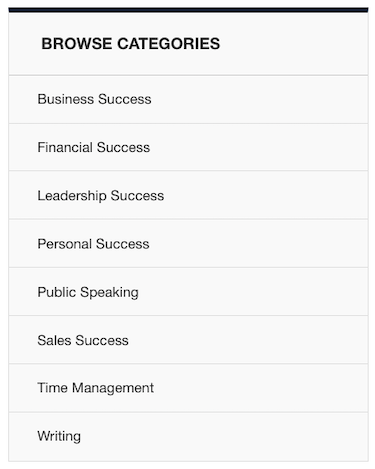
Task: View articles under Business Success
Action: 94,99
